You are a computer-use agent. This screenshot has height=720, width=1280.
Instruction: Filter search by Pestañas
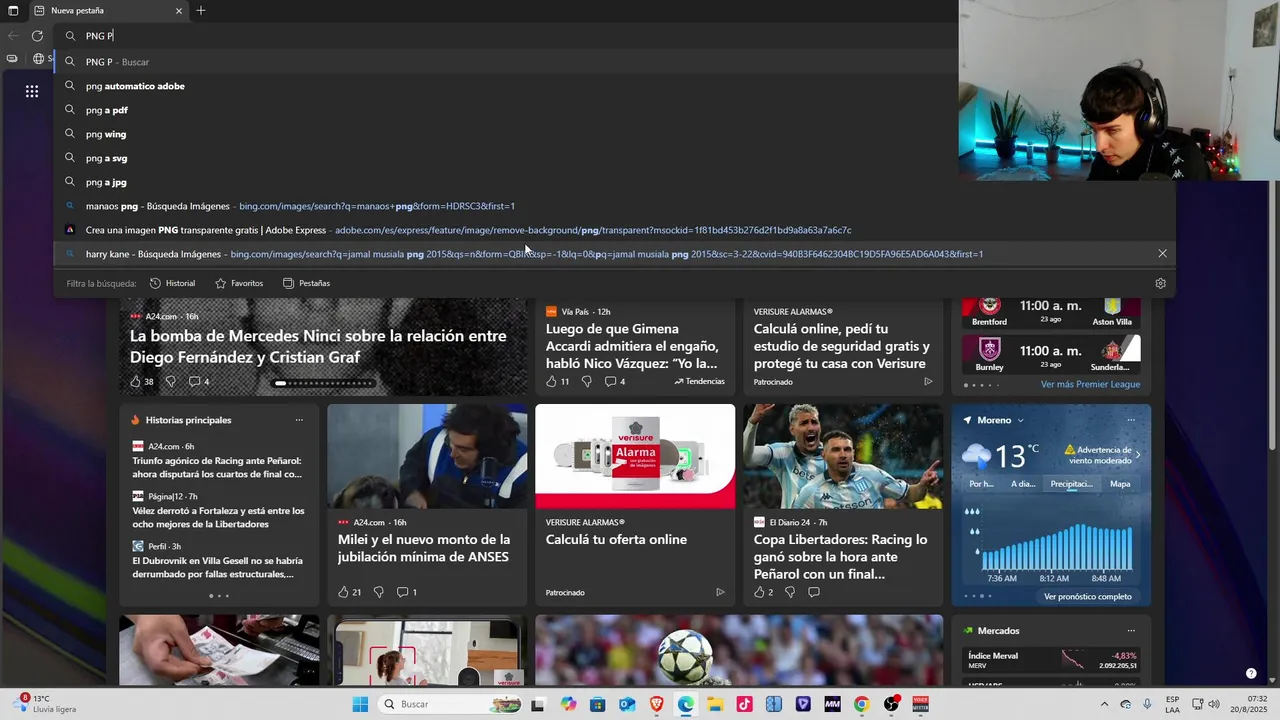pos(306,283)
